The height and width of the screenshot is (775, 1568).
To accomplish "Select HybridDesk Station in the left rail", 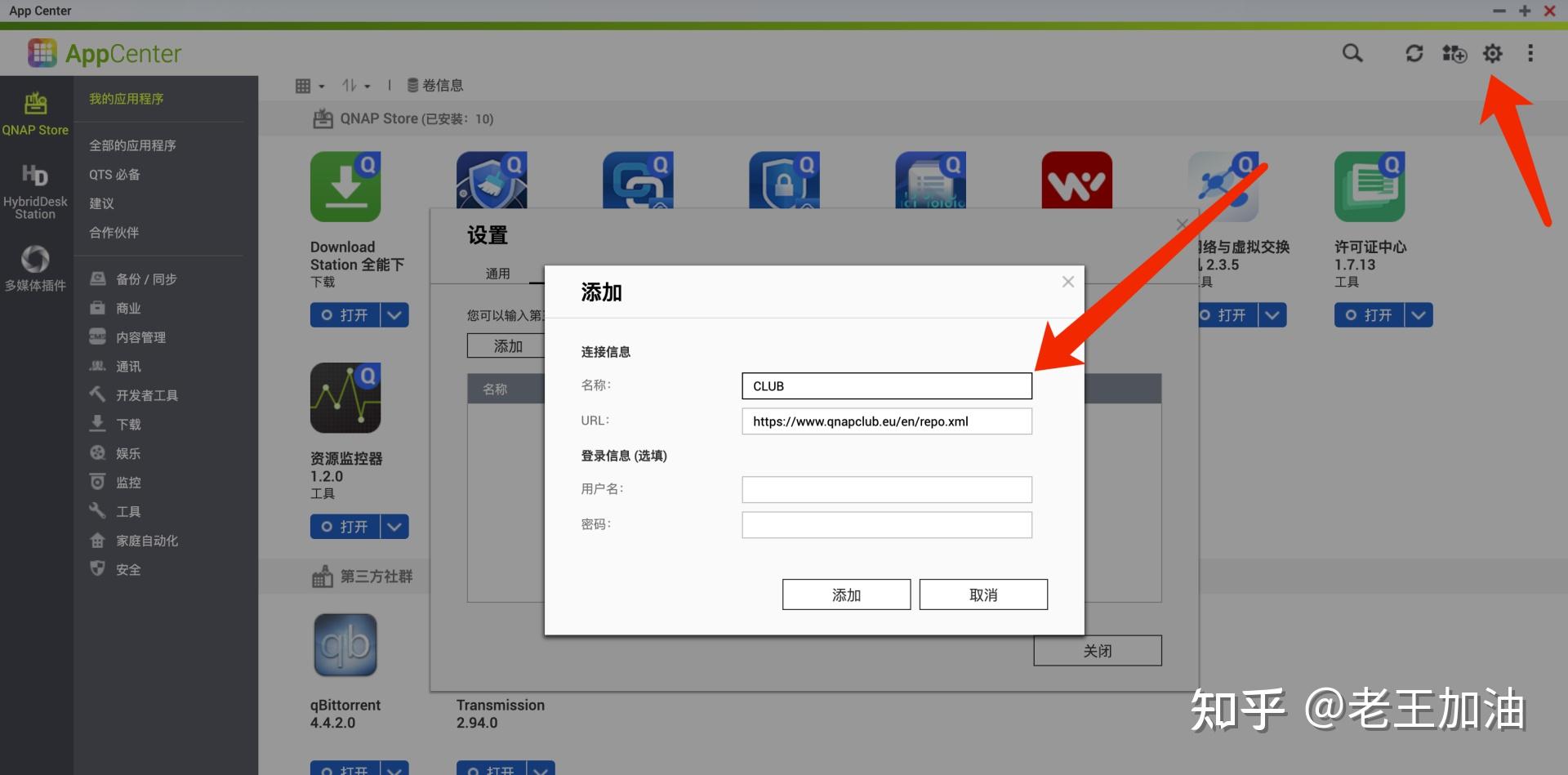I will point(35,192).
